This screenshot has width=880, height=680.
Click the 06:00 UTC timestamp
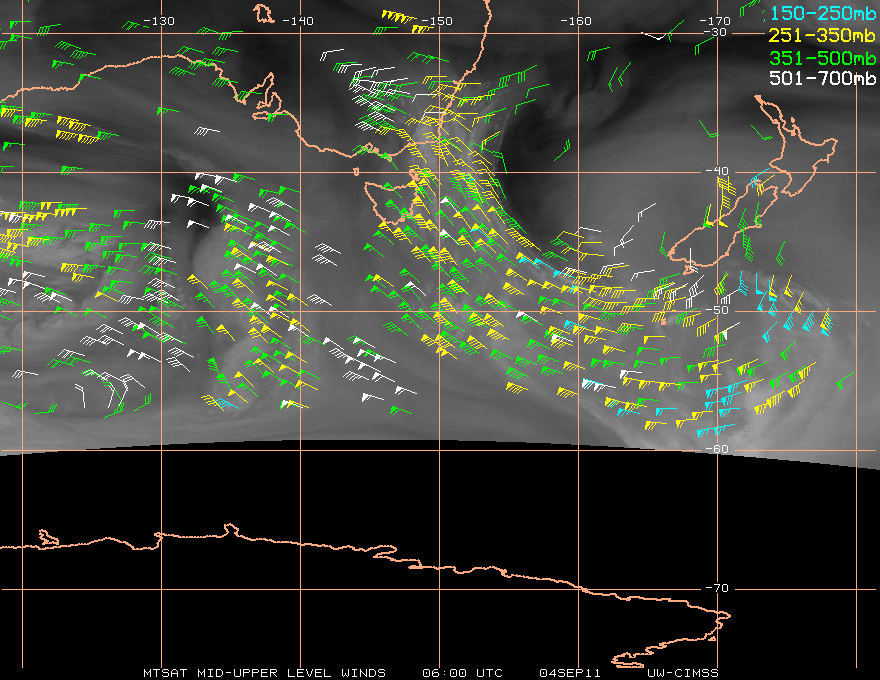pyautogui.click(x=463, y=672)
